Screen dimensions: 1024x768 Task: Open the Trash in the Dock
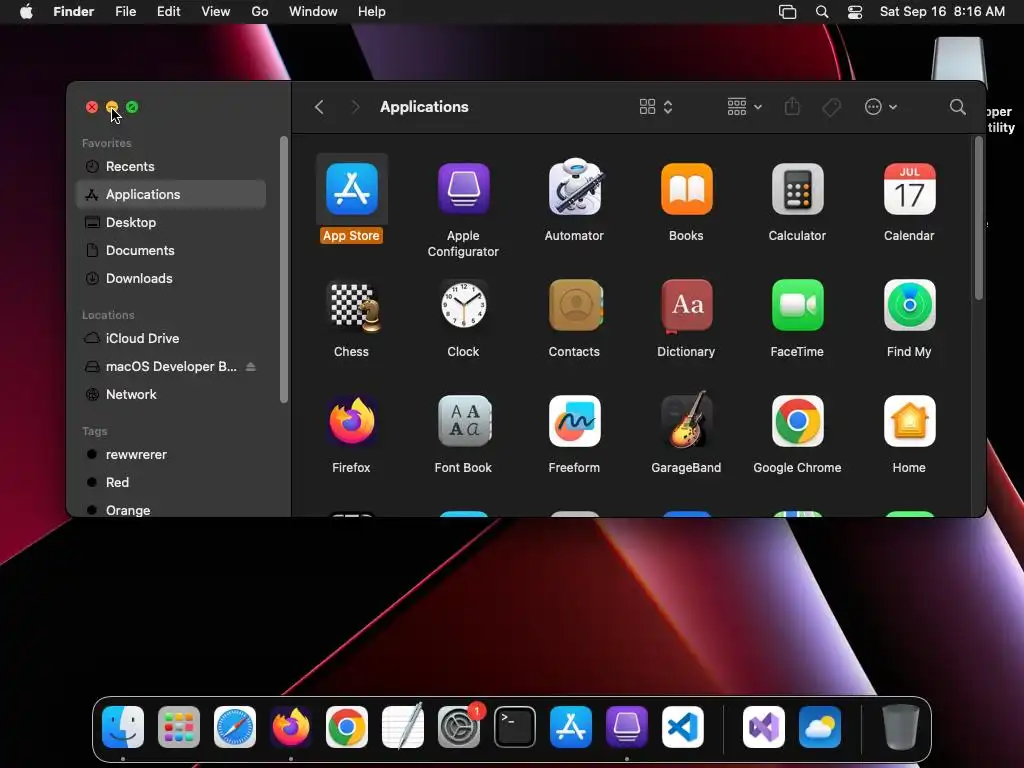pyautogui.click(x=901, y=727)
